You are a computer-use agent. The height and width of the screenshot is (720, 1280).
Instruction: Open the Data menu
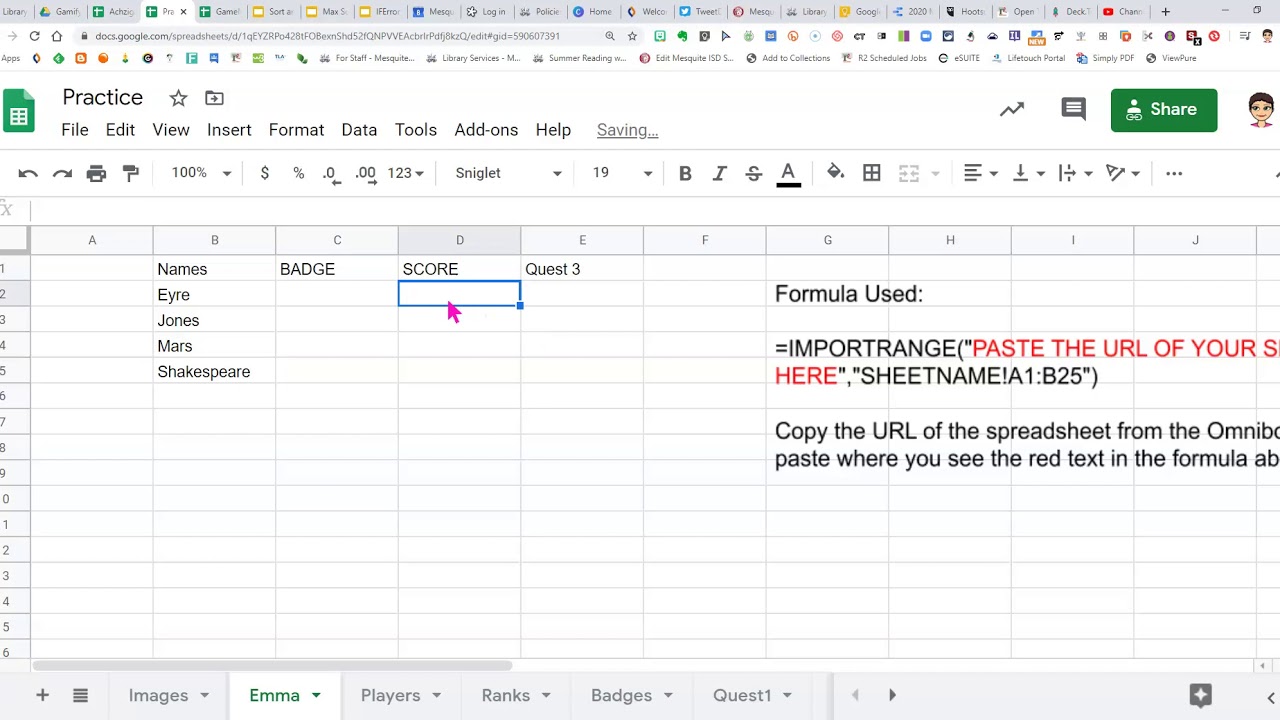click(x=359, y=130)
